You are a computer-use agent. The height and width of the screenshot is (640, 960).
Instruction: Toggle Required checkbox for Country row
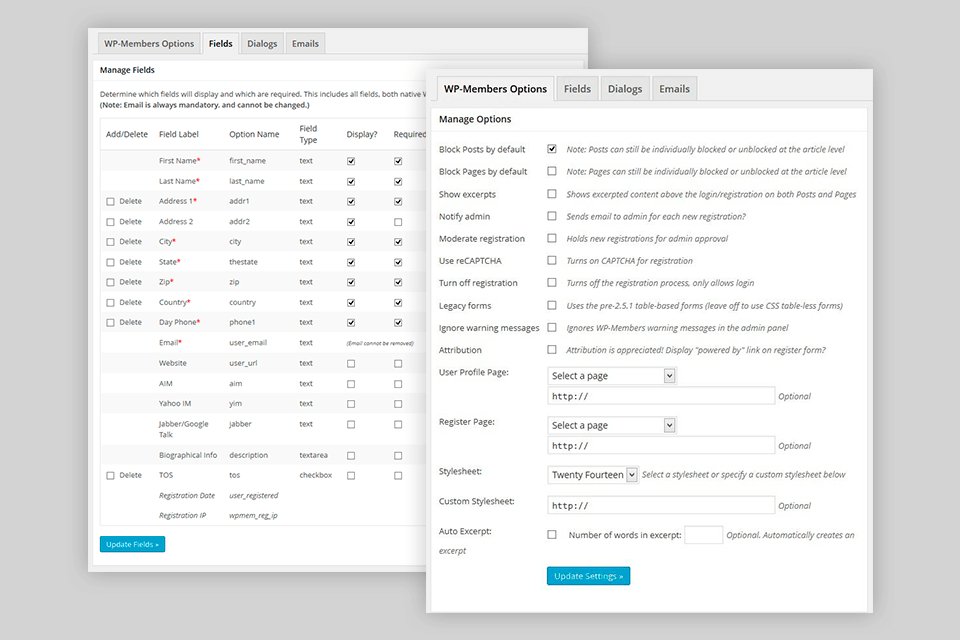tap(398, 303)
